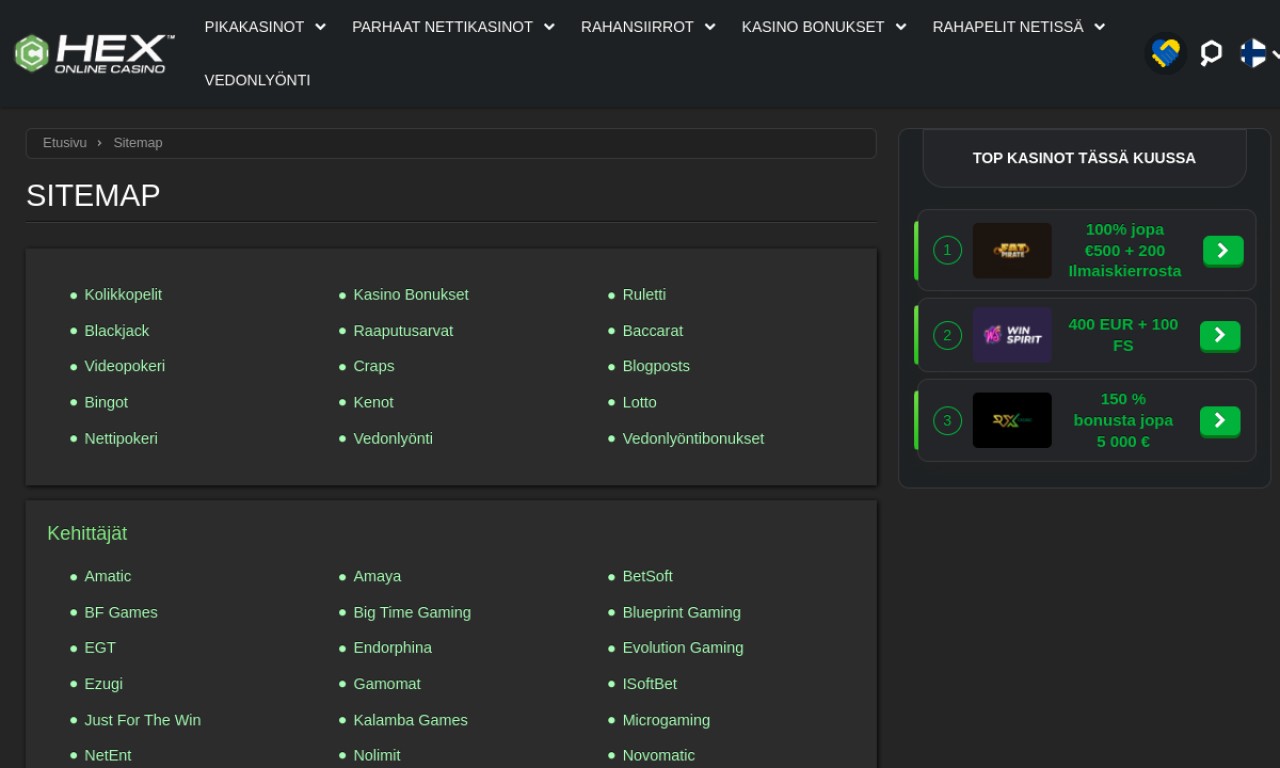The height and width of the screenshot is (768, 1280).
Task: Open the Blogposts link
Action: pyautogui.click(x=656, y=366)
